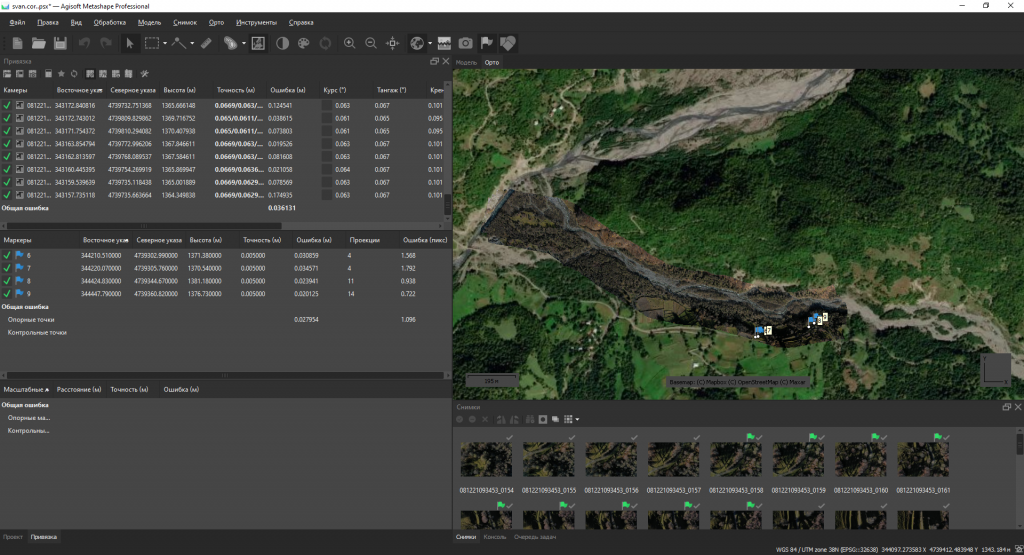Screen dimensions: 1024x555
Task: Click the Zoom Out magnifier icon
Action: click(371, 43)
